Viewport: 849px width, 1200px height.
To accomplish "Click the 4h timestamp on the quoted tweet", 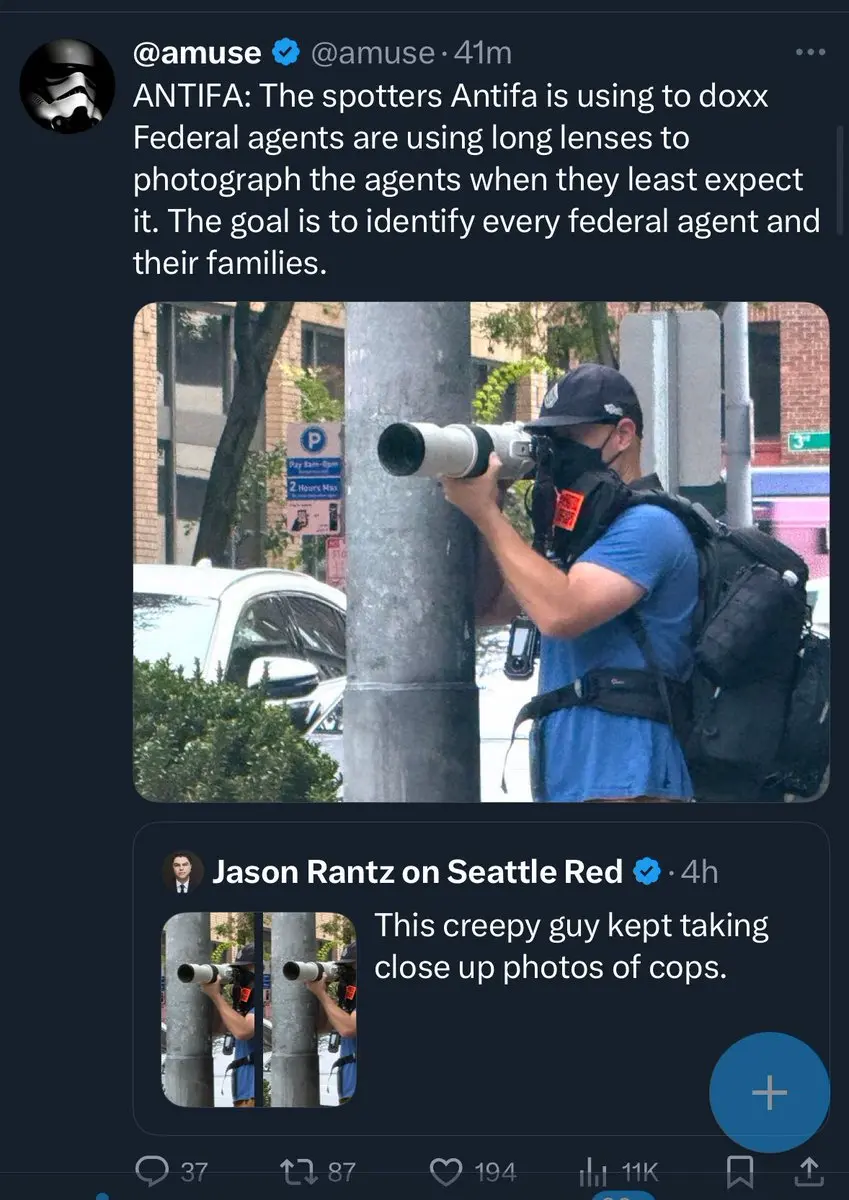I will pos(699,873).
